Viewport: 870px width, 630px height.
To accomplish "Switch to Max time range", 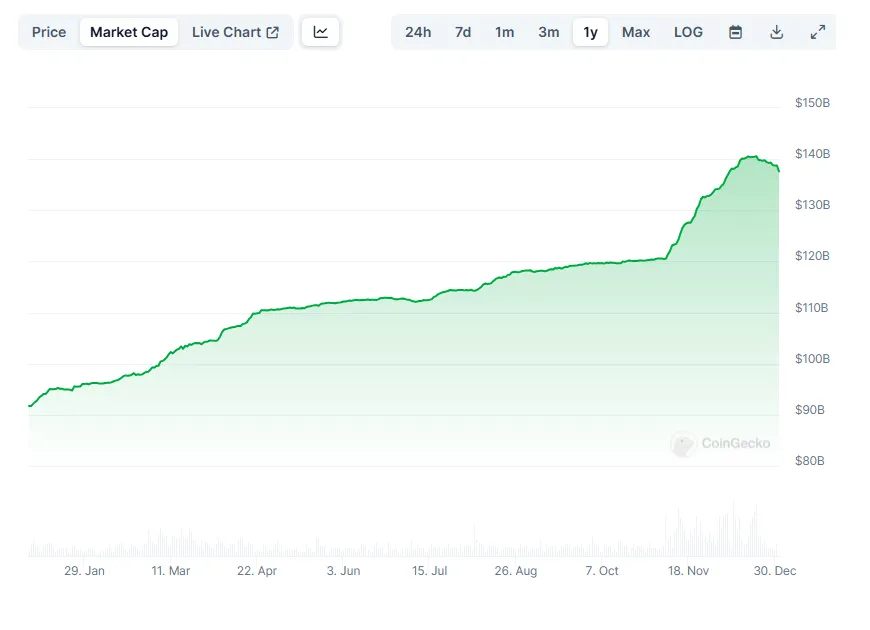I will [x=636, y=31].
